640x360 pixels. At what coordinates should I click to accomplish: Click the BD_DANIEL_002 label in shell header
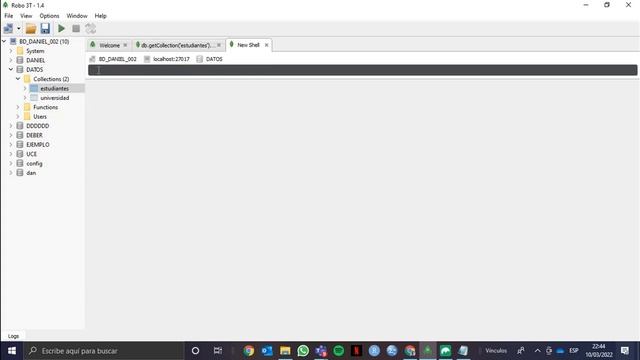pos(118,59)
